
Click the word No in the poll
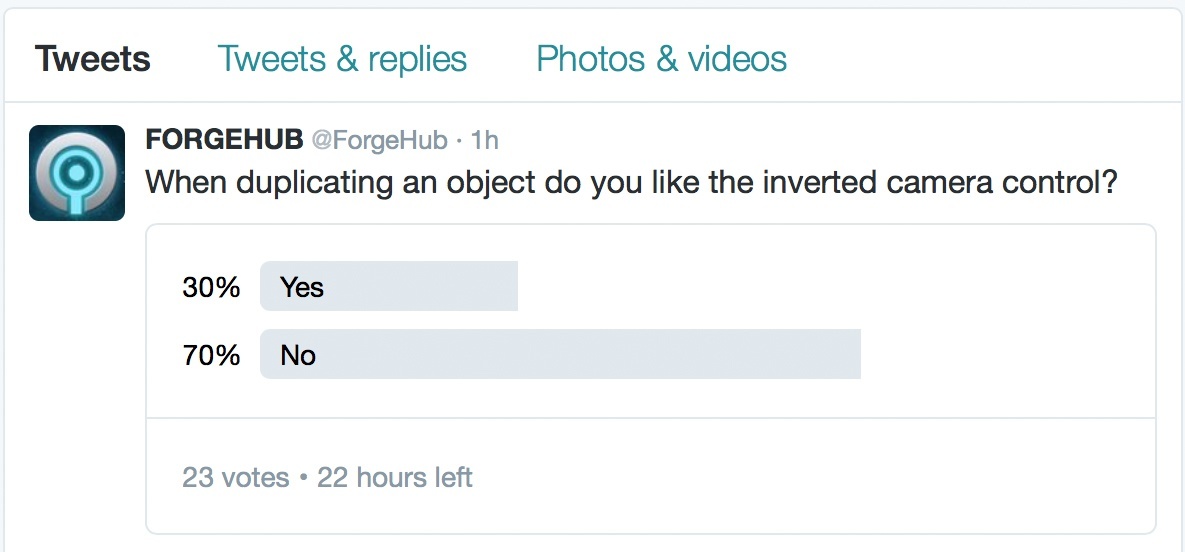coord(298,355)
